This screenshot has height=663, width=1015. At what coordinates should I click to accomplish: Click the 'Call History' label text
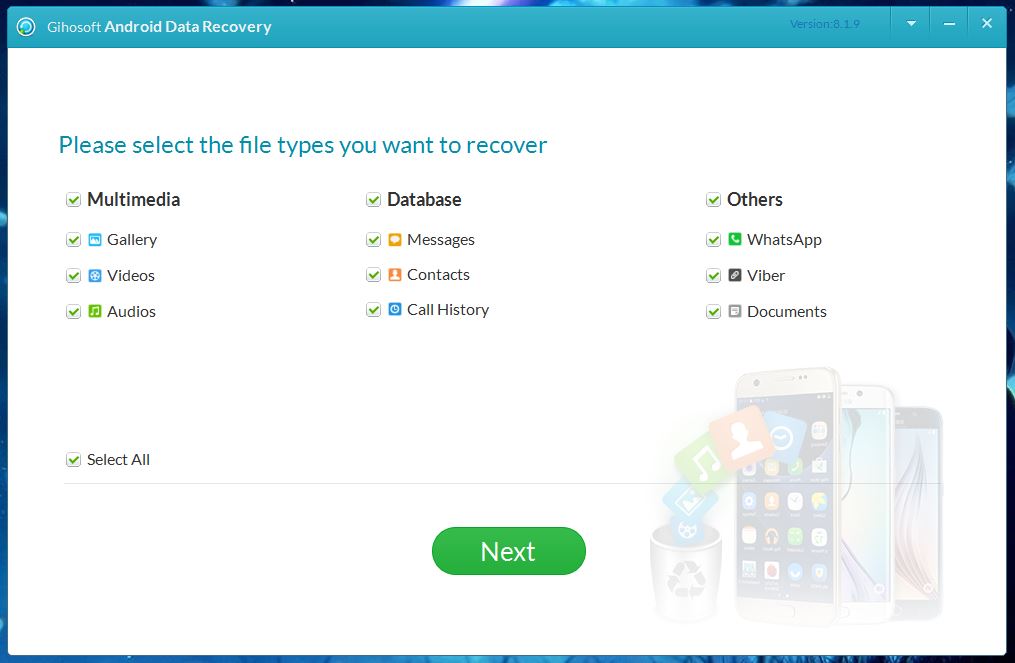[448, 310]
